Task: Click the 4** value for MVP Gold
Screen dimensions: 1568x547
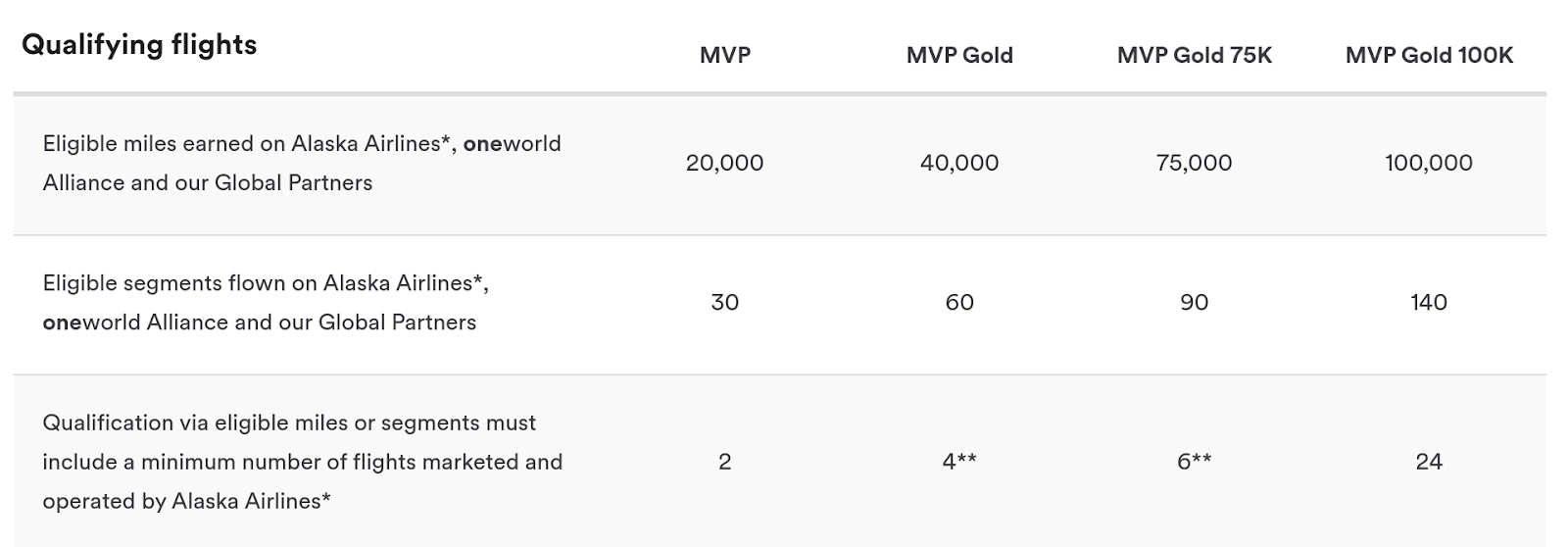Action: point(959,462)
